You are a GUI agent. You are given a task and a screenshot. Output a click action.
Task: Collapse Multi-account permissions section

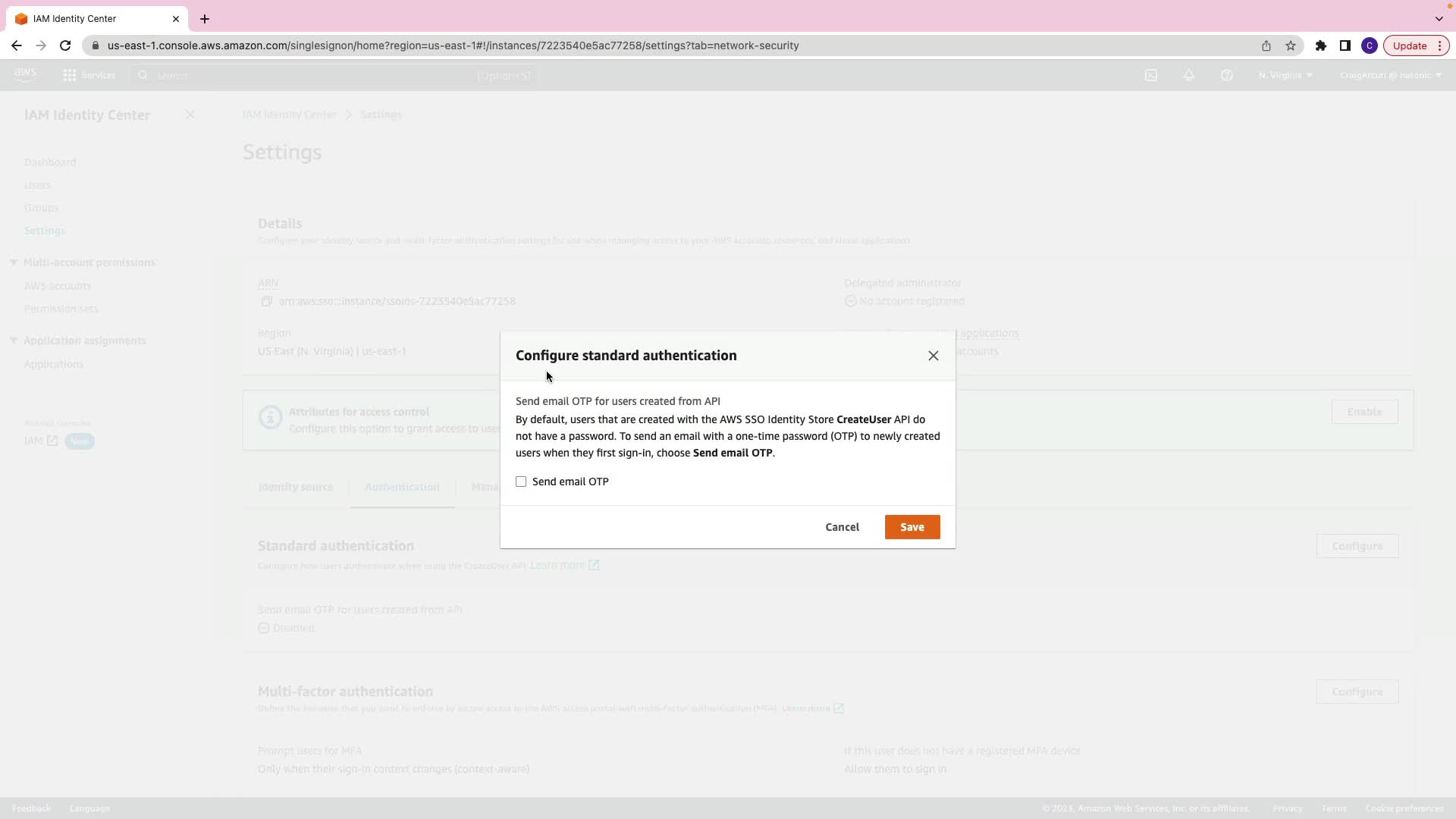14,262
